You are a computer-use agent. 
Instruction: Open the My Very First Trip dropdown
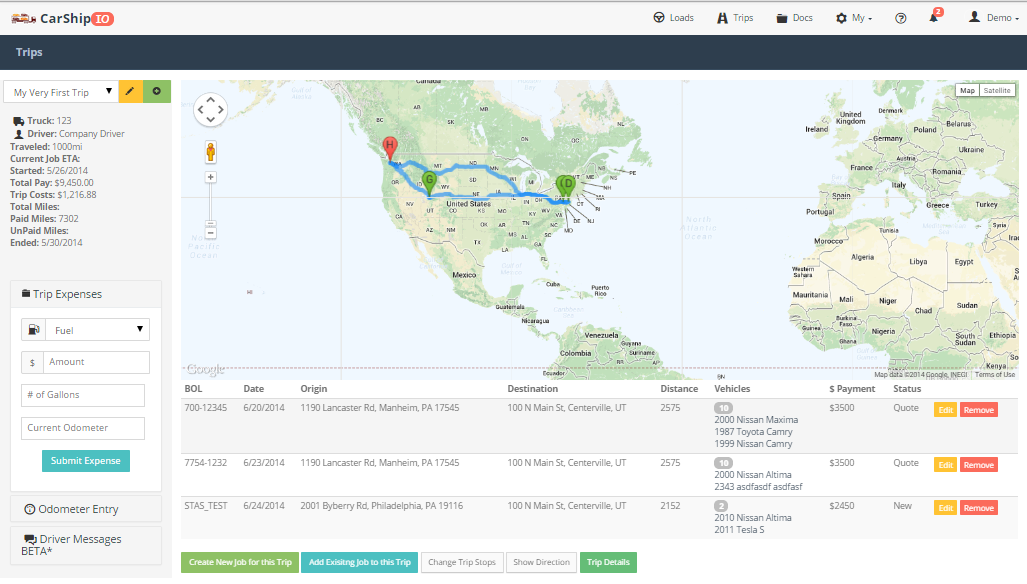tap(61, 92)
